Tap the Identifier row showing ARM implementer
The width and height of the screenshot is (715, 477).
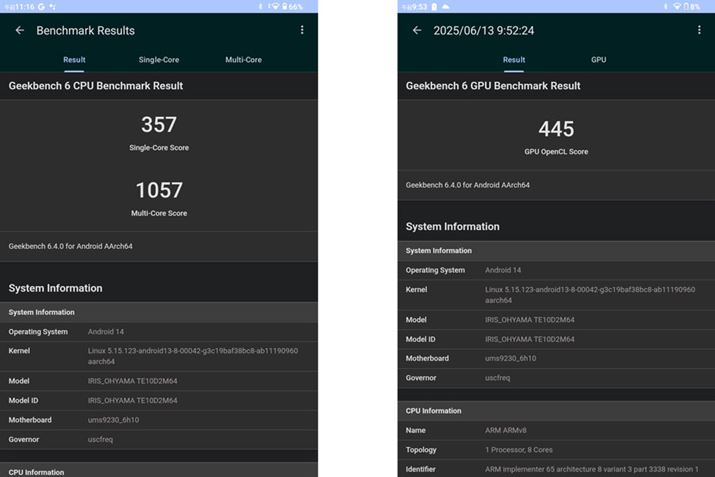556,469
